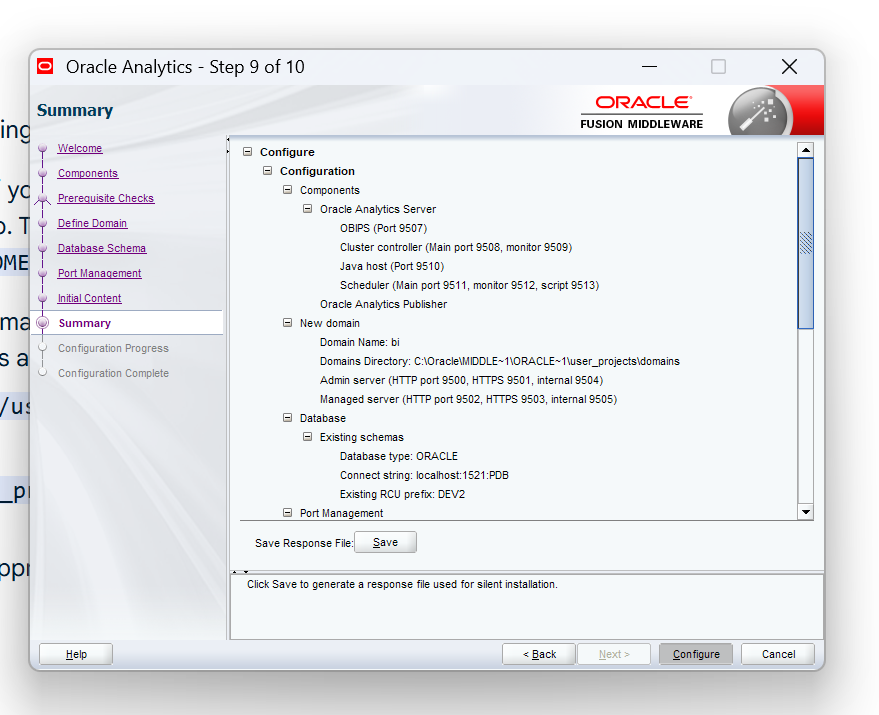The height and width of the screenshot is (715, 879).
Task: Select the Java host (Port 9510) row
Action: point(392,266)
